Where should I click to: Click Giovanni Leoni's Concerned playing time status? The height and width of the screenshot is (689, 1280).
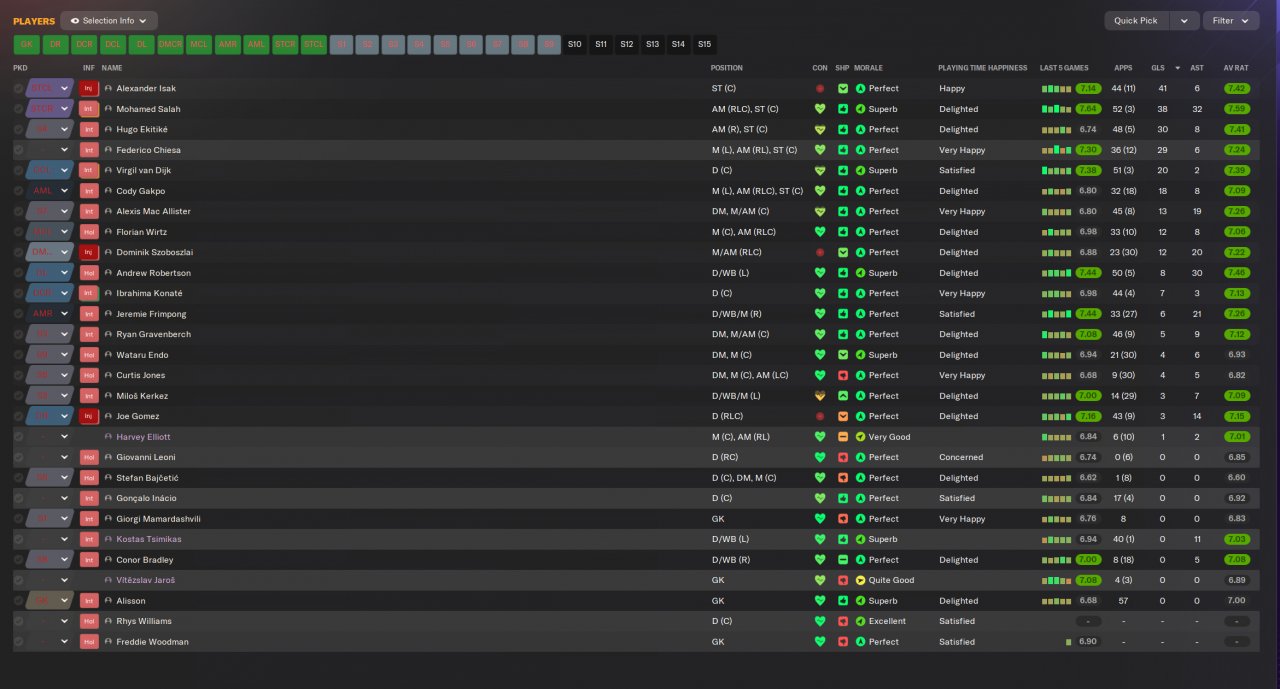point(961,457)
